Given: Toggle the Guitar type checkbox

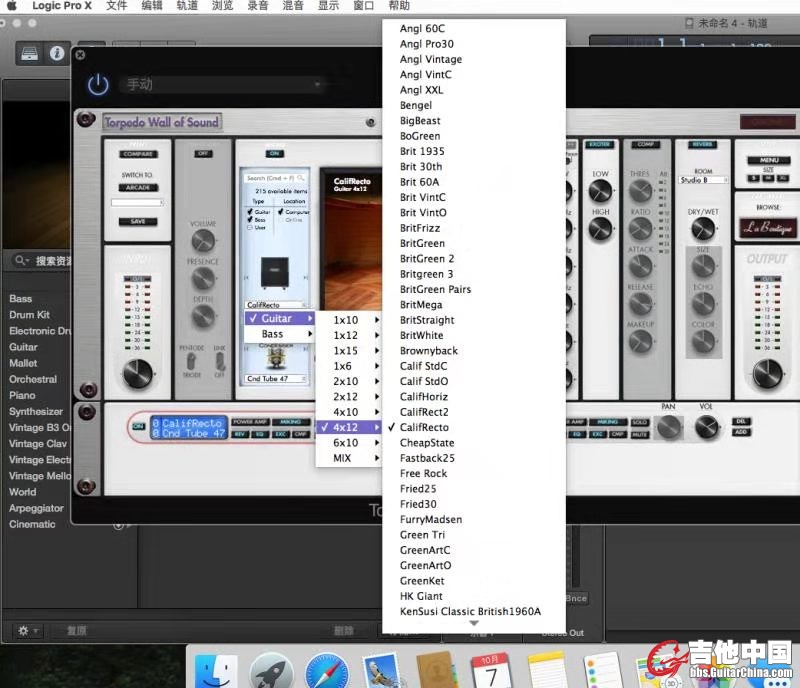Looking at the screenshot, I should 250,212.
